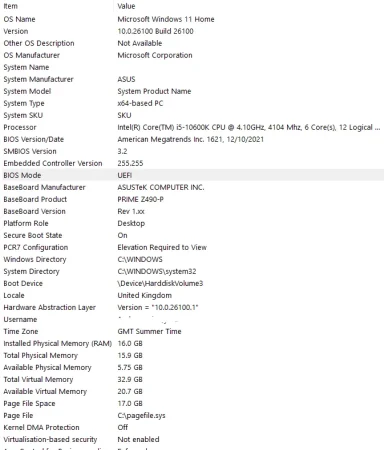
Task: Click the value 'x64-based PC'
Action: pyautogui.click(x=140, y=103)
